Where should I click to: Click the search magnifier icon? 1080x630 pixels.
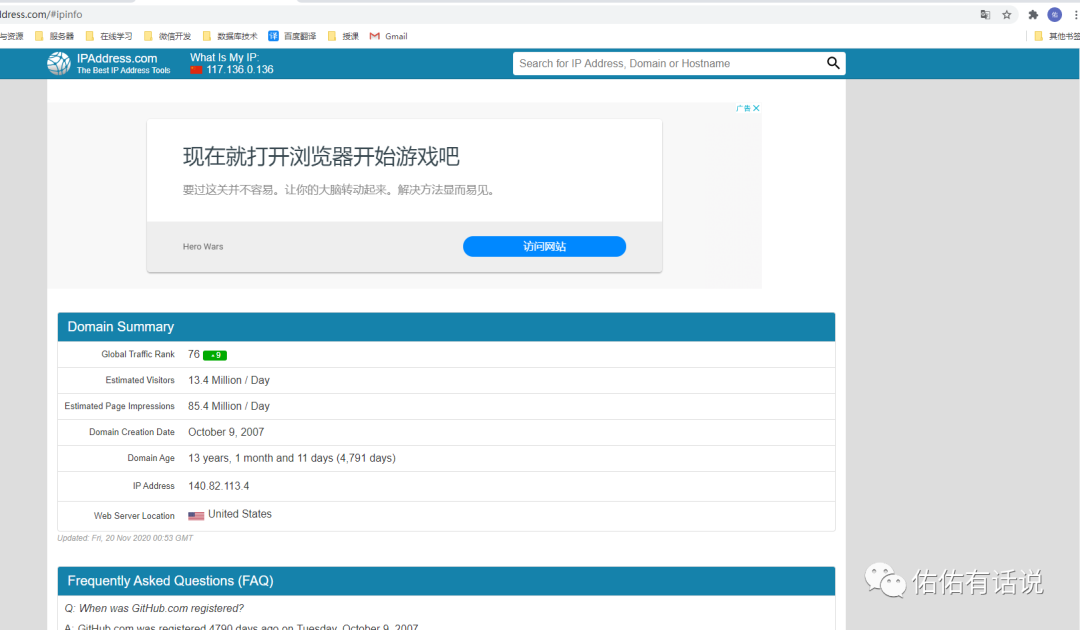pos(833,63)
